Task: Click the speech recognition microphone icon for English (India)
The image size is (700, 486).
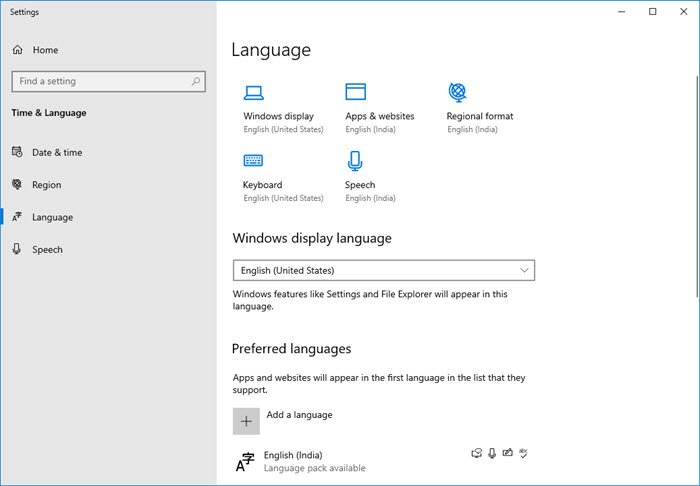Action: pos(492,453)
